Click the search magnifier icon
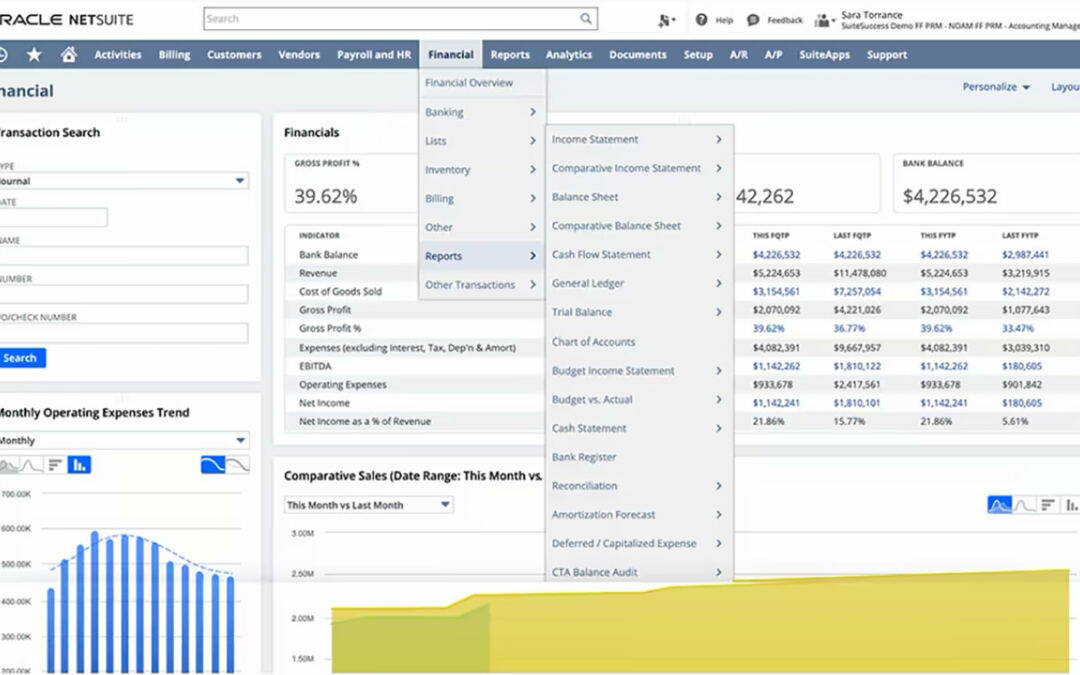Image resolution: width=1080 pixels, height=675 pixels. pyautogui.click(x=586, y=19)
